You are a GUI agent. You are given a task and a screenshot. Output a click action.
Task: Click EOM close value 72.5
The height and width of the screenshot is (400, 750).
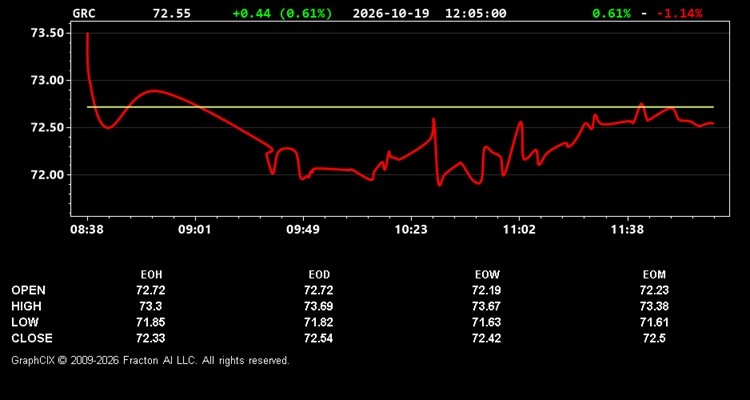(x=654, y=338)
